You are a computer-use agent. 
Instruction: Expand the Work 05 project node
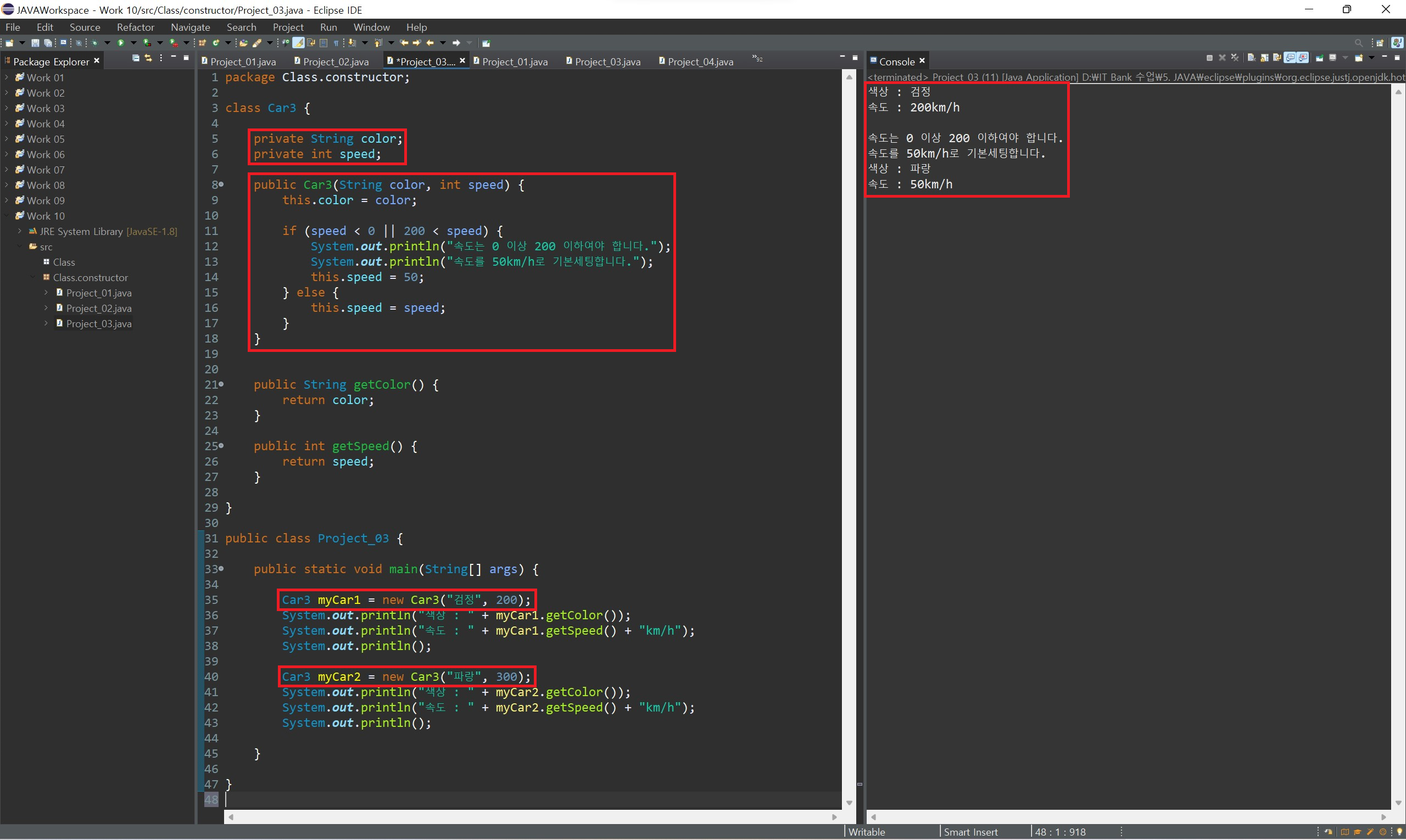7,139
